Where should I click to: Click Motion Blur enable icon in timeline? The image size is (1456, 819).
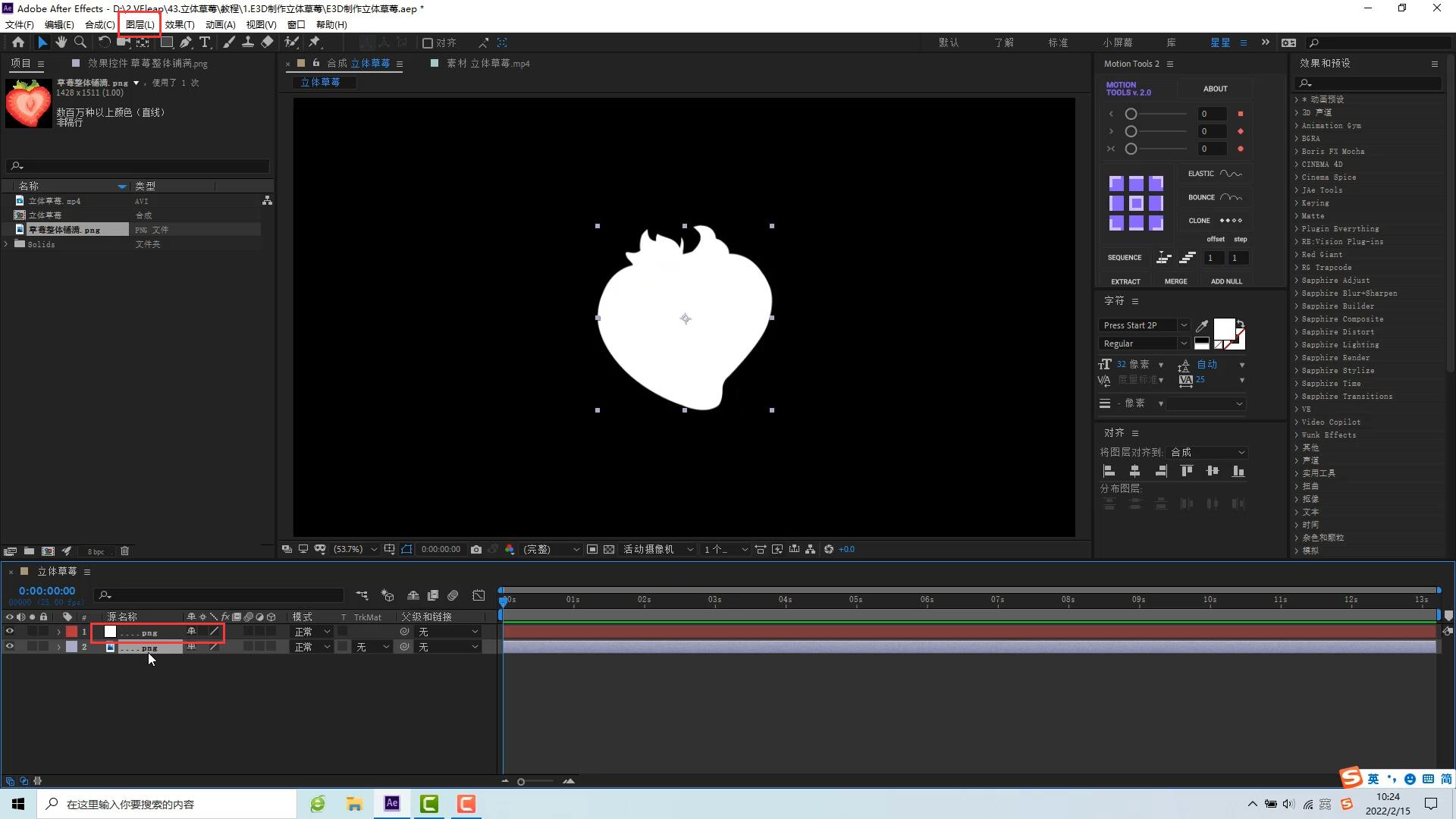point(453,595)
